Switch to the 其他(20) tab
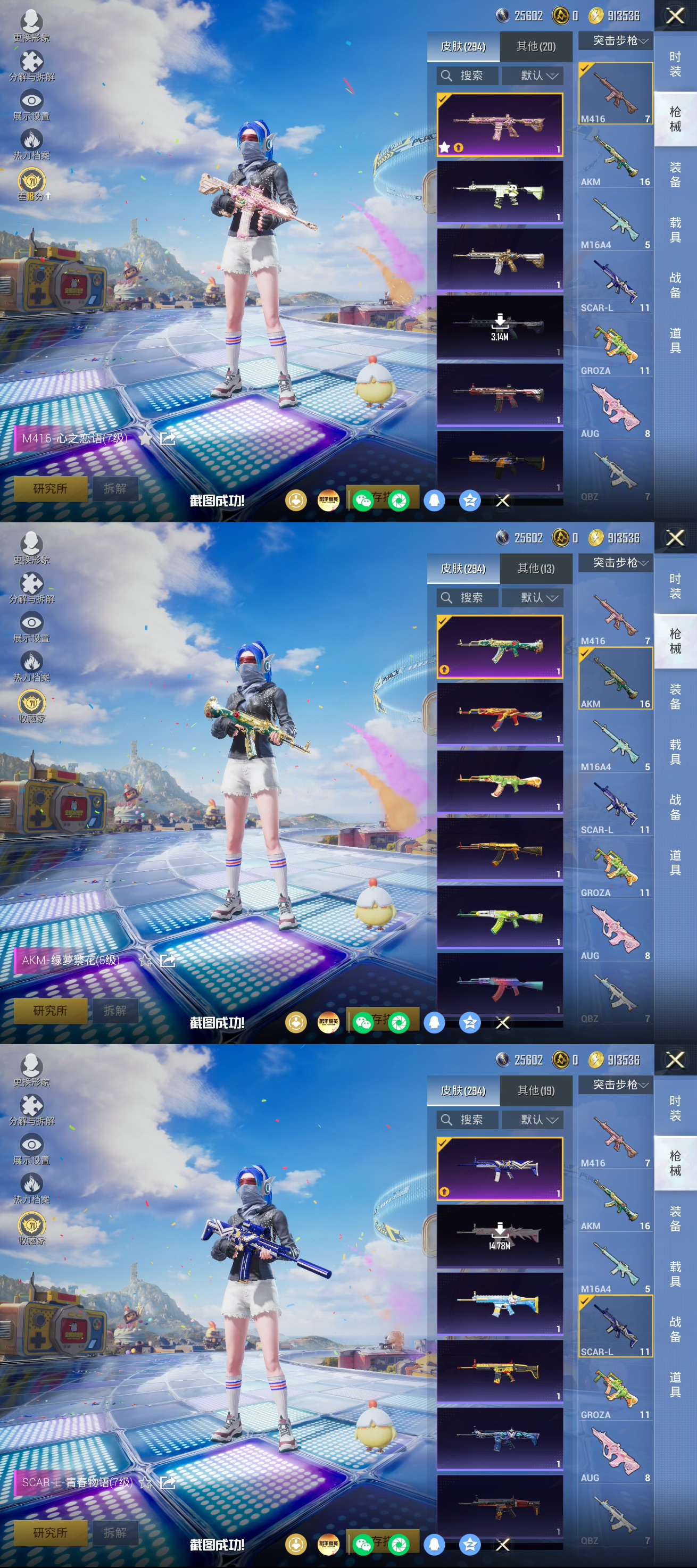Screen dimensions: 697x1568 coord(536,46)
